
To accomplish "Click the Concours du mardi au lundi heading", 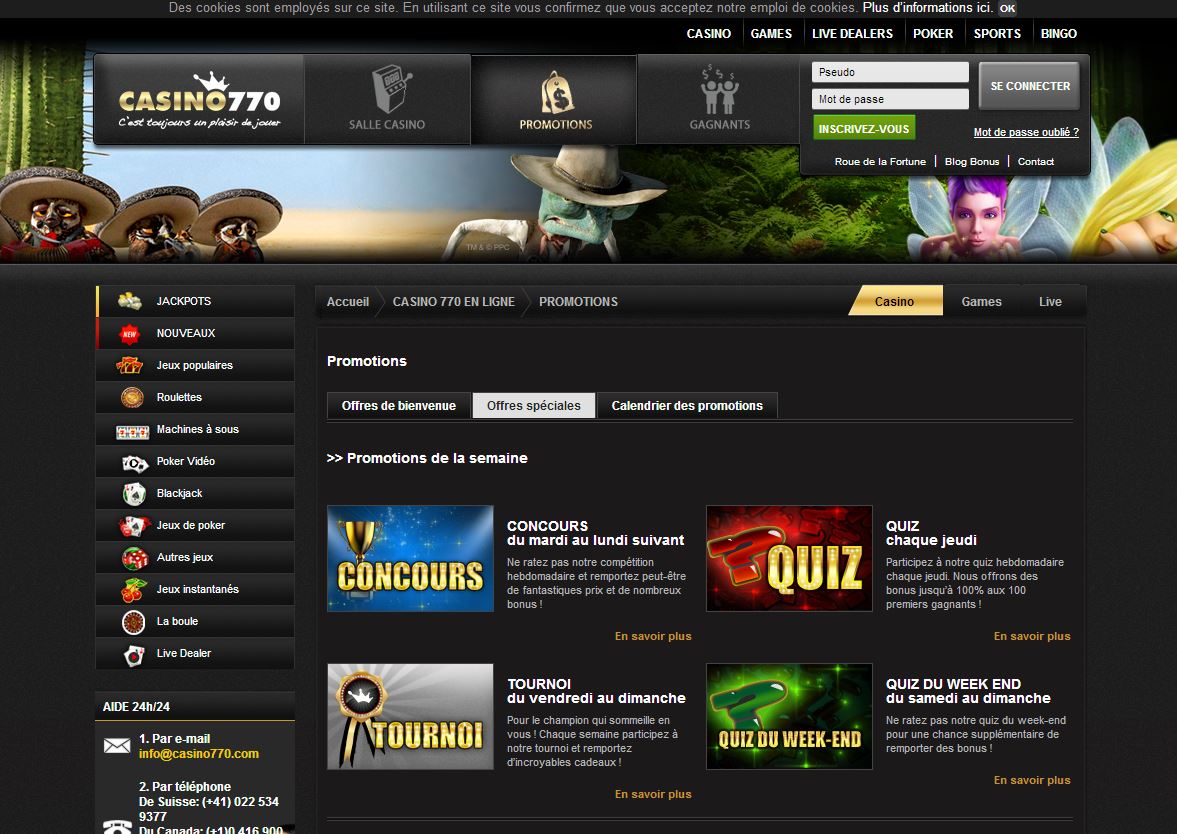I will tap(595, 533).
